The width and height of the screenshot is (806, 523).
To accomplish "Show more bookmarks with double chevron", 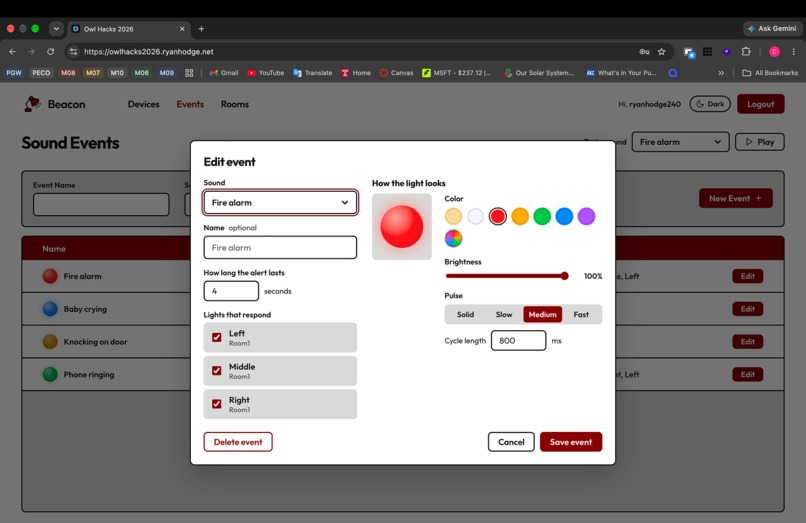I will pos(721,73).
